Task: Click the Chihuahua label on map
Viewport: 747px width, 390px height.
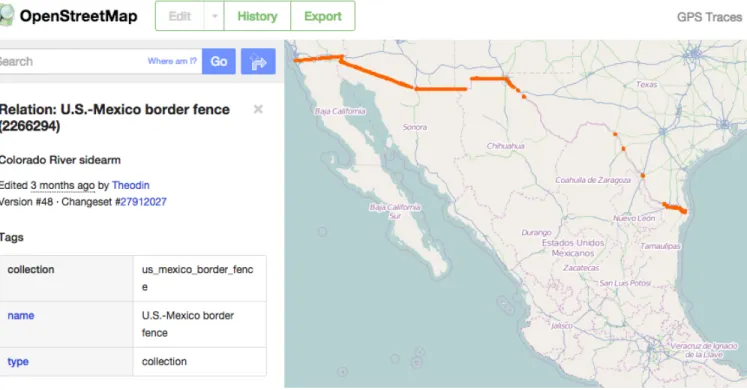Action: pos(505,146)
